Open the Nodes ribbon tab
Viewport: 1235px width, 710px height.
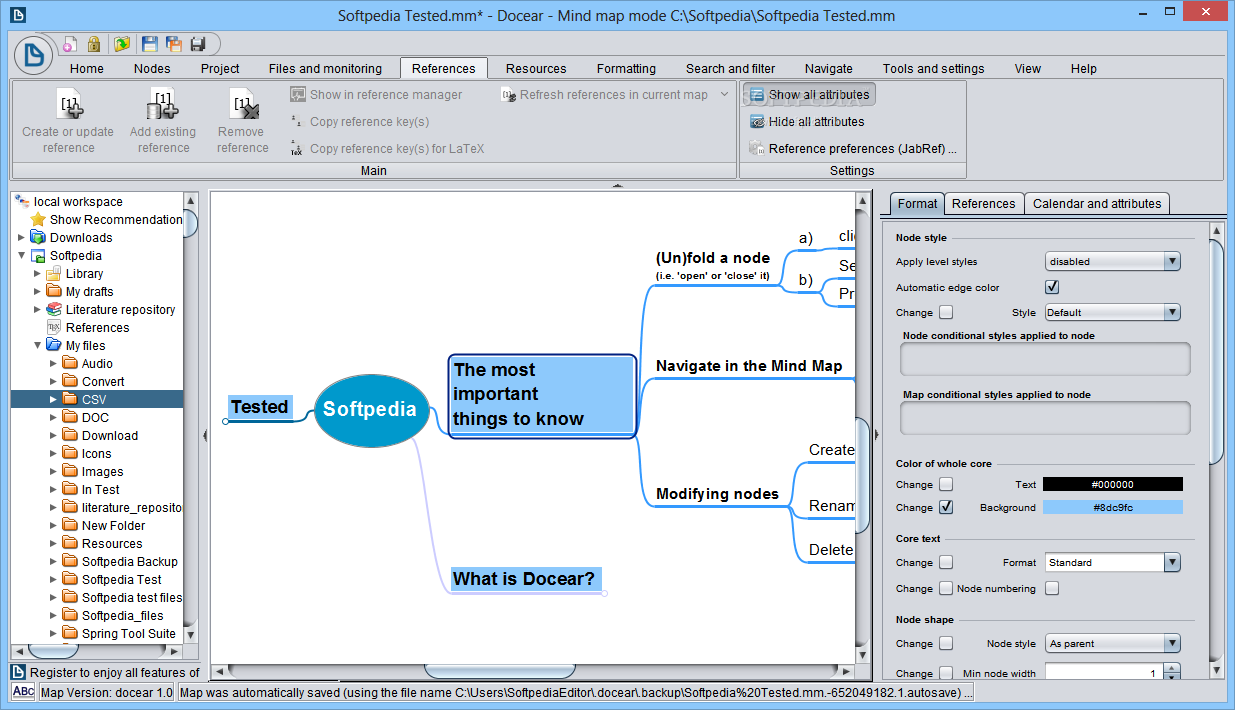(152, 69)
